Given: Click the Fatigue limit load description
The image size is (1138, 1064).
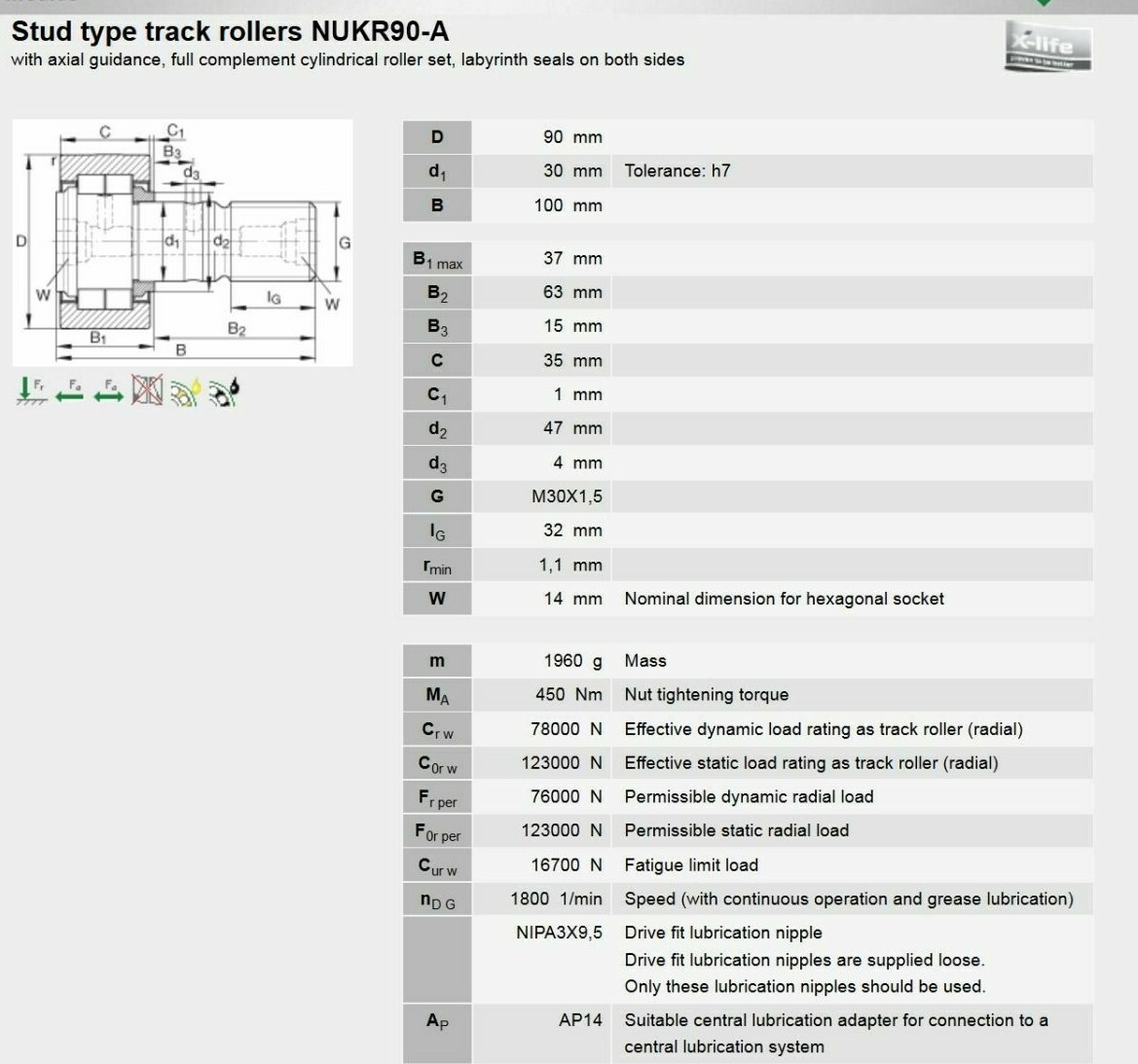Looking at the screenshot, I should click(691, 865).
